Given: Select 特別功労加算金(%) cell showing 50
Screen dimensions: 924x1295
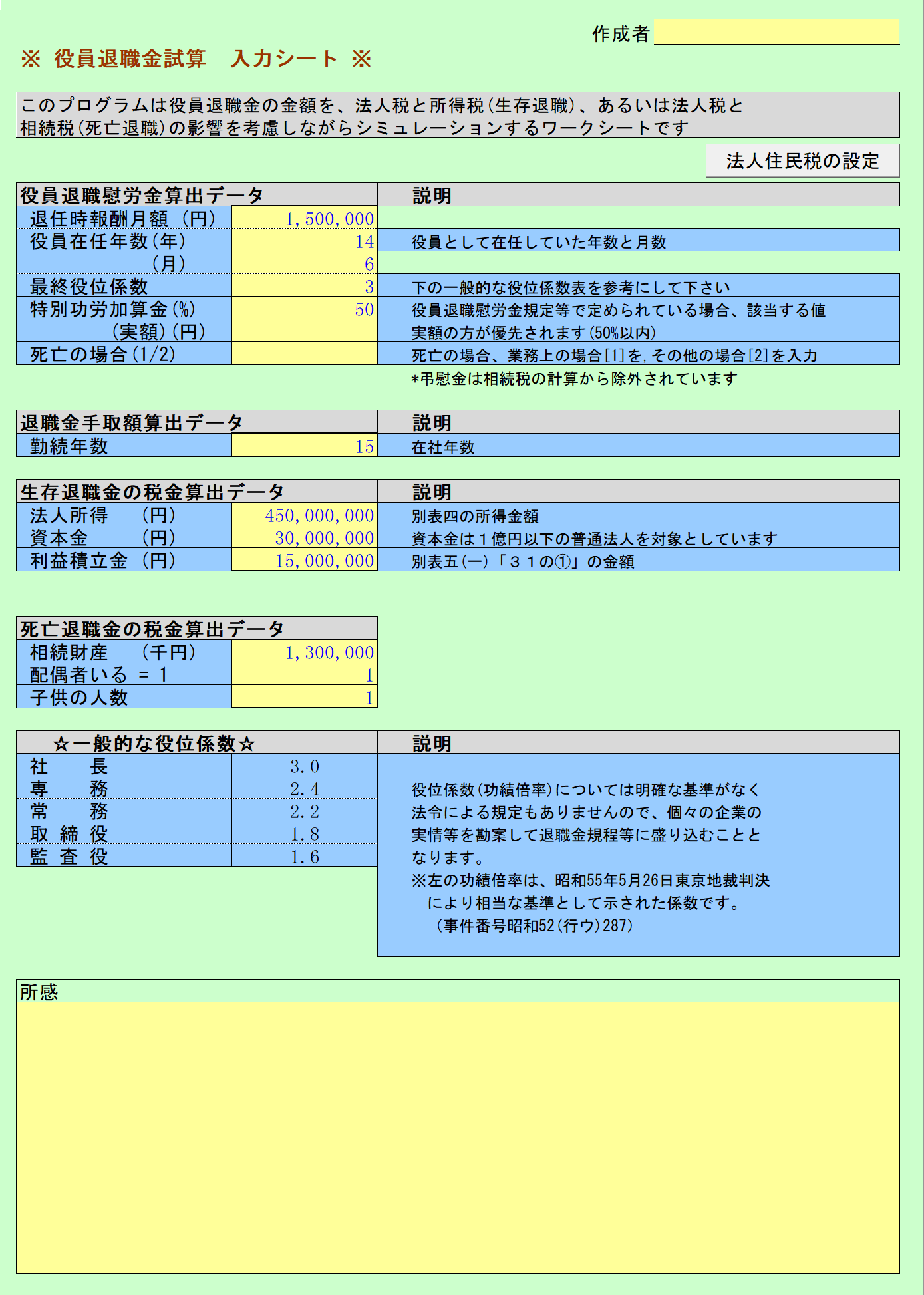Looking at the screenshot, I should (x=304, y=308).
